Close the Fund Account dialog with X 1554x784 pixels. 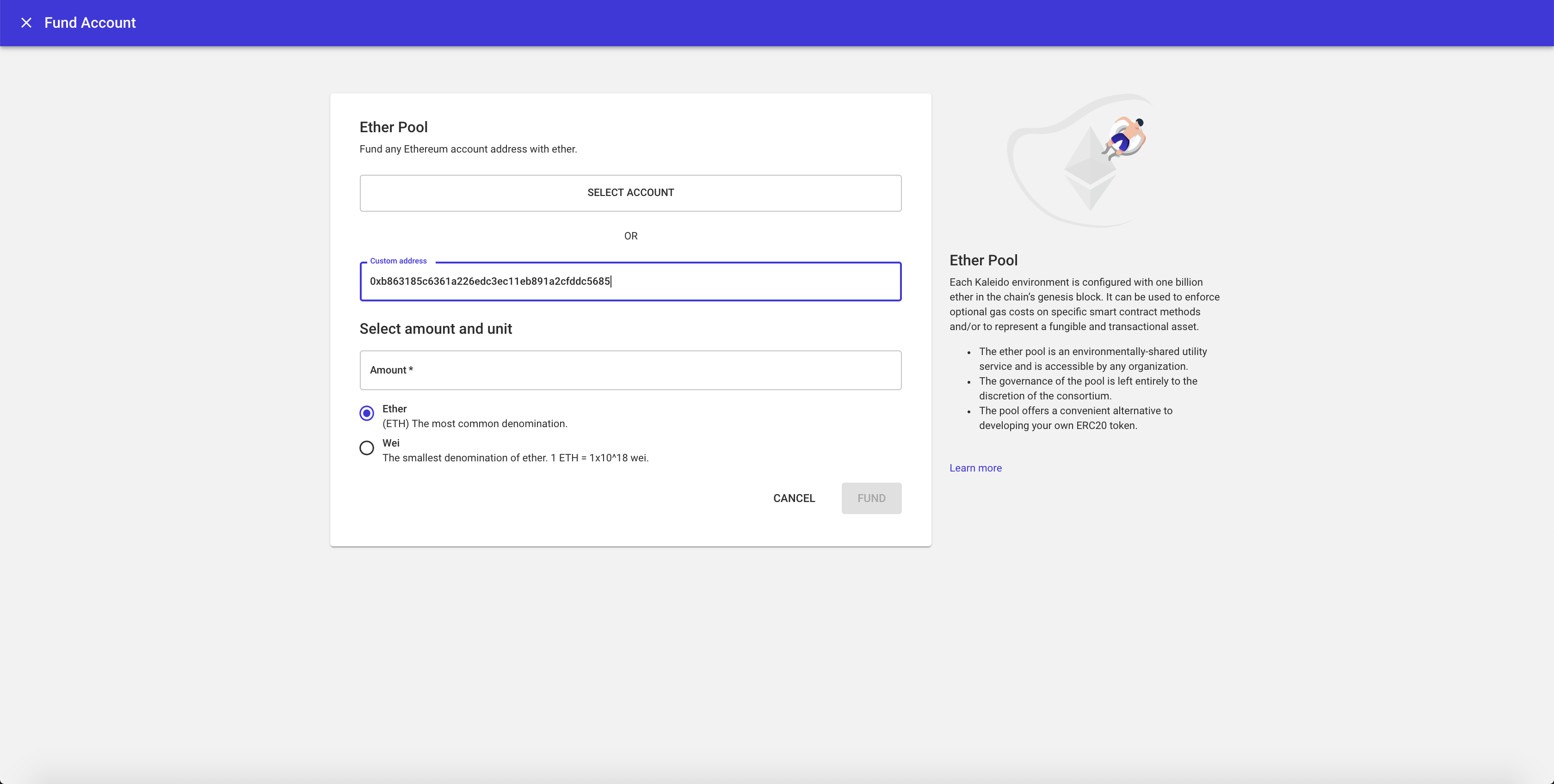[x=26, y=23]
